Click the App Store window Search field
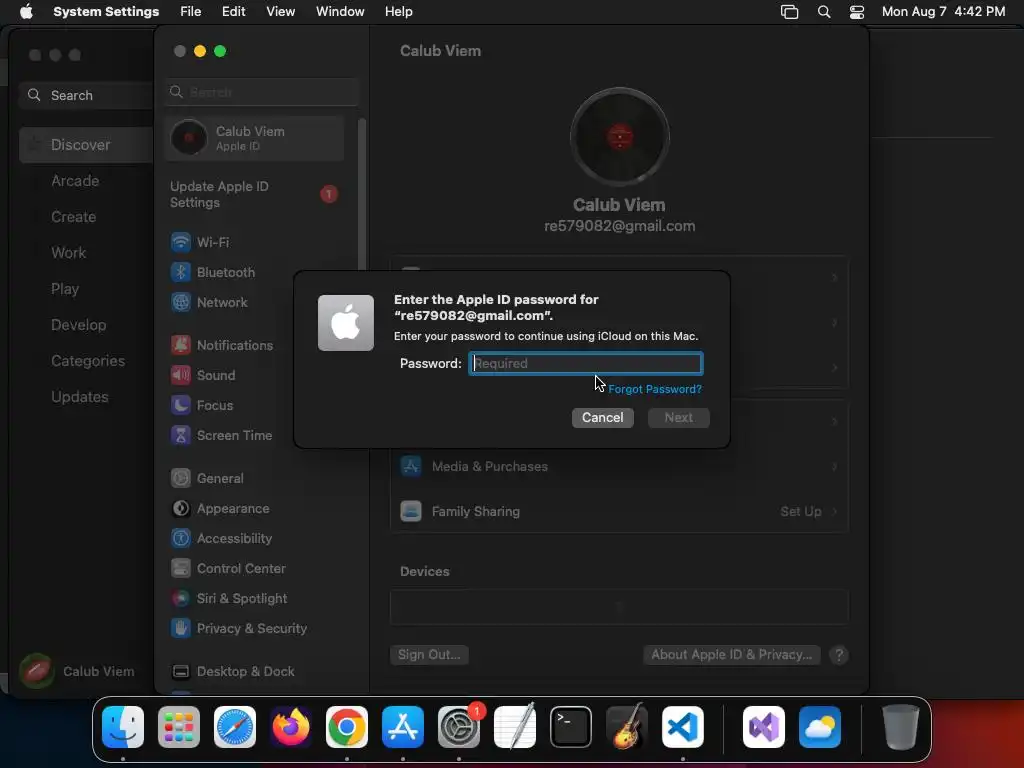The image size is (1024, 768). (x=86, y=95)
